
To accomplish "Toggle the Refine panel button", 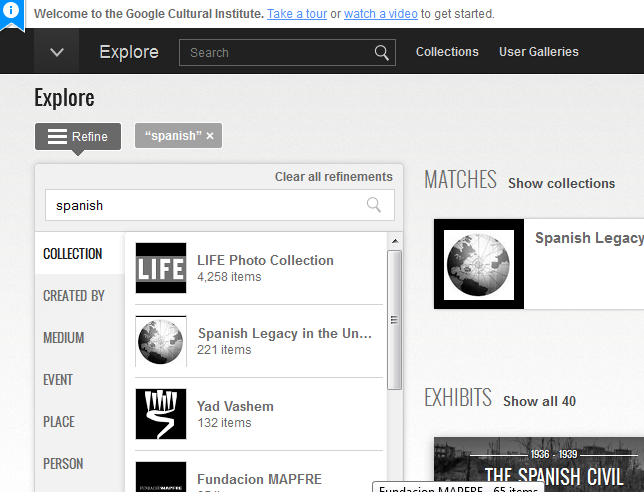I will (x=78, y=137).
